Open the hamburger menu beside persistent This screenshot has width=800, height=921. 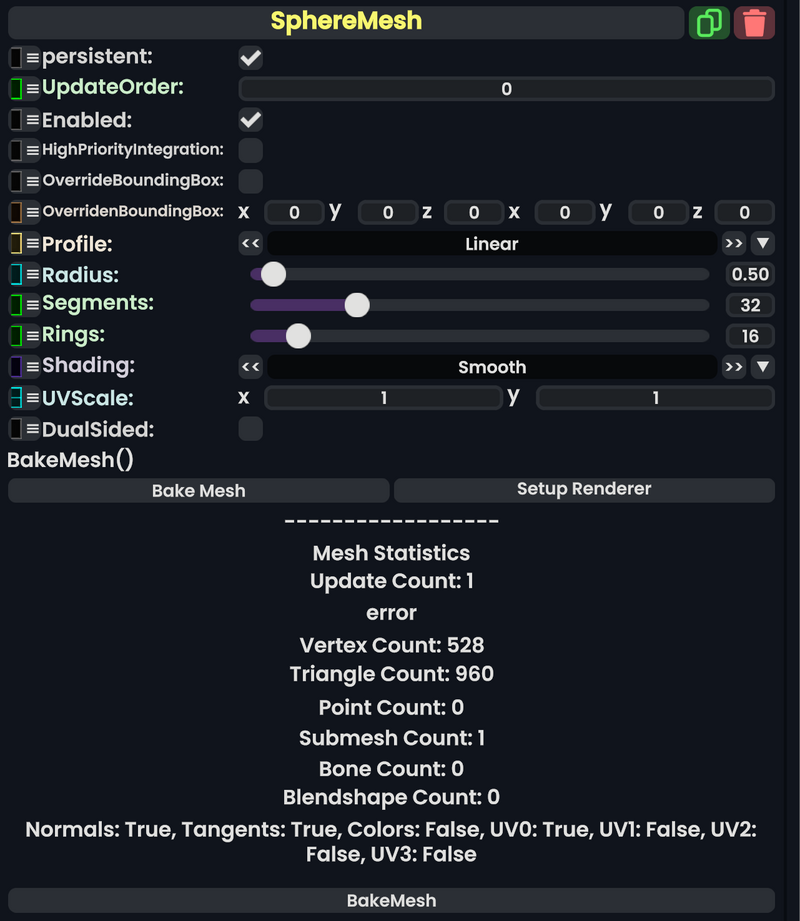[34, 56]
